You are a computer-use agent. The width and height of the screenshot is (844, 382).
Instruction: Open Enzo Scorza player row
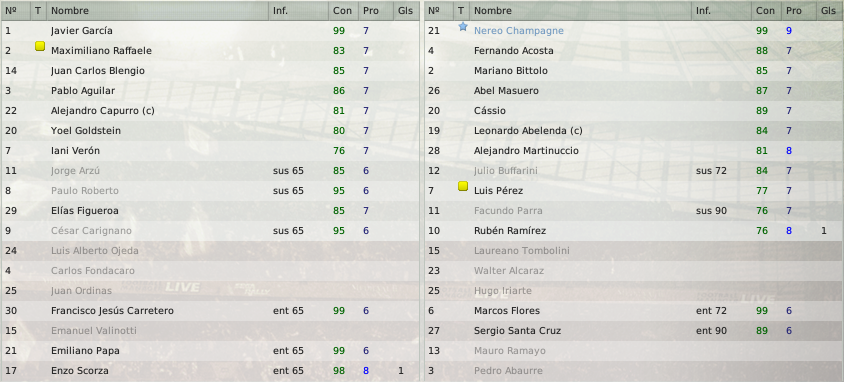(210, 371)
